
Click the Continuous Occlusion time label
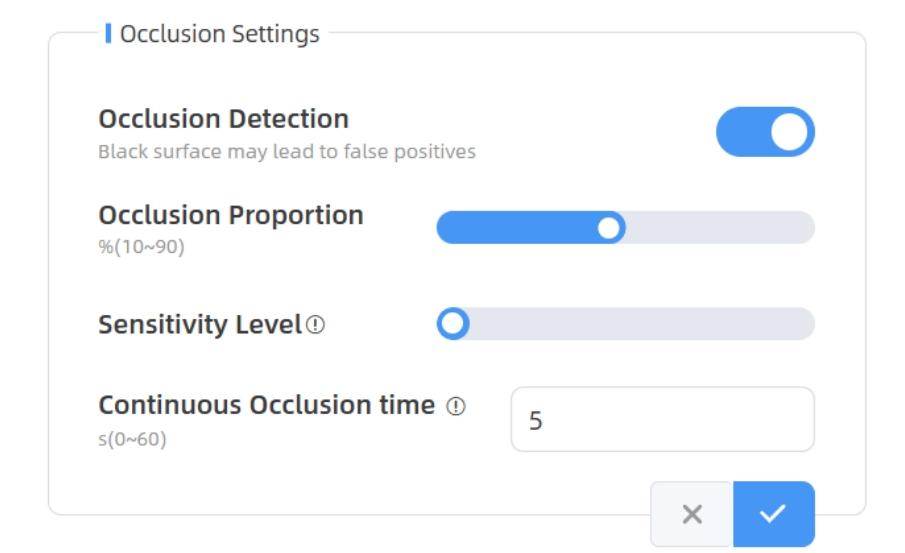click(x=266, y=405)
